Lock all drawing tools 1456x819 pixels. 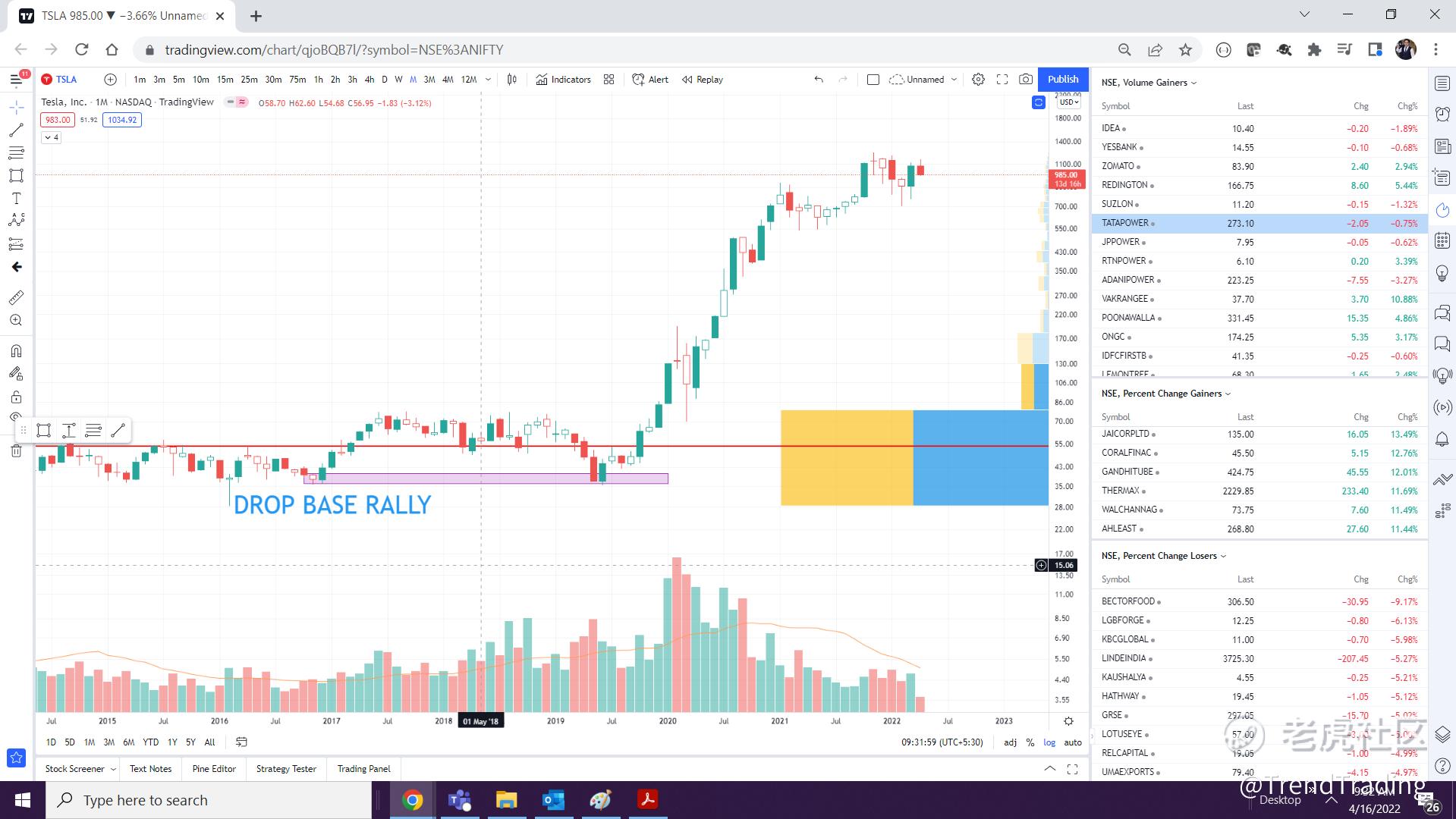pyautogui.click(x=17, y=397)
